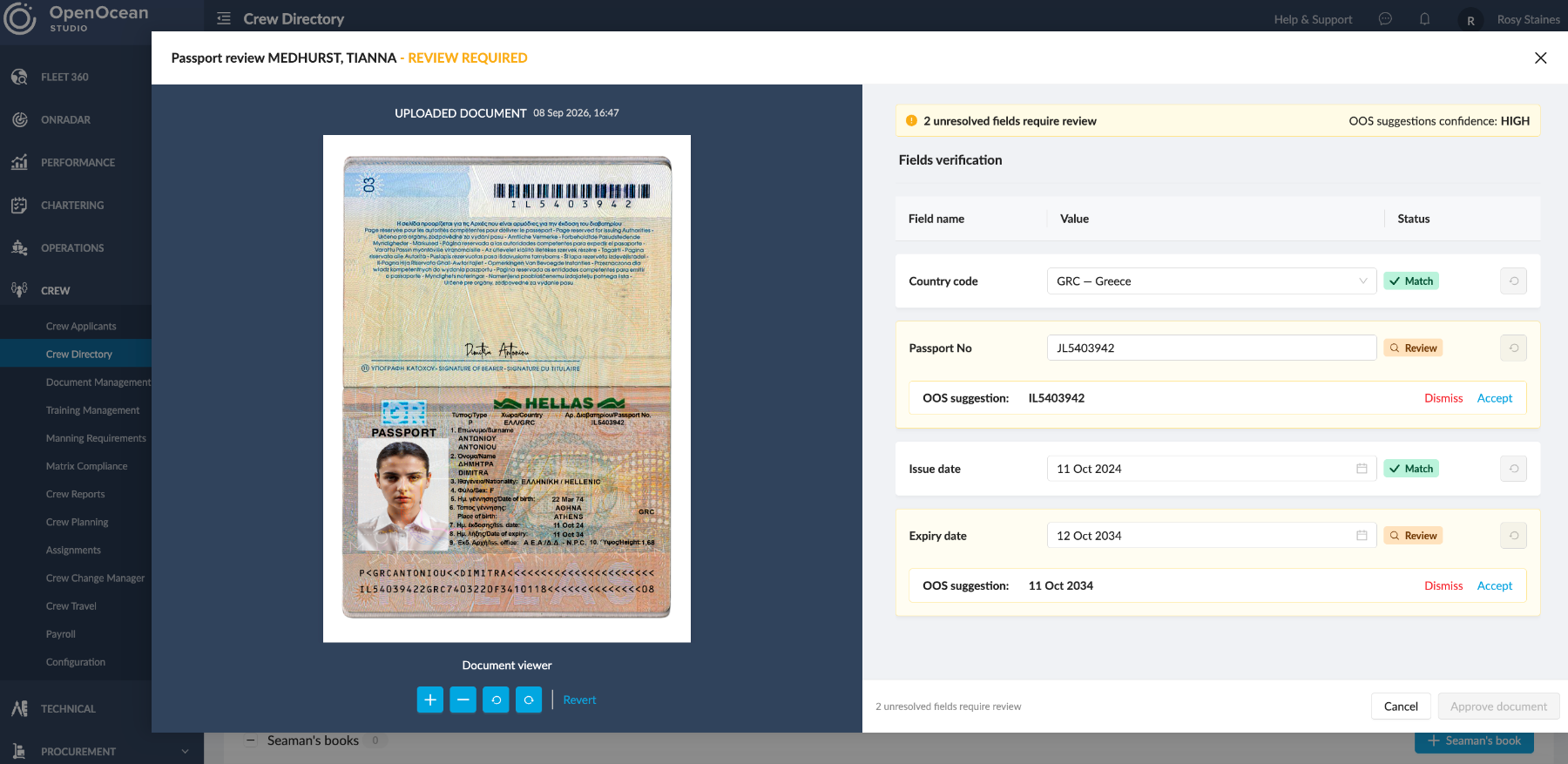Reset the Expiry date field value
Screen dimensions: 1568x764
click(x=1514, y=536)
